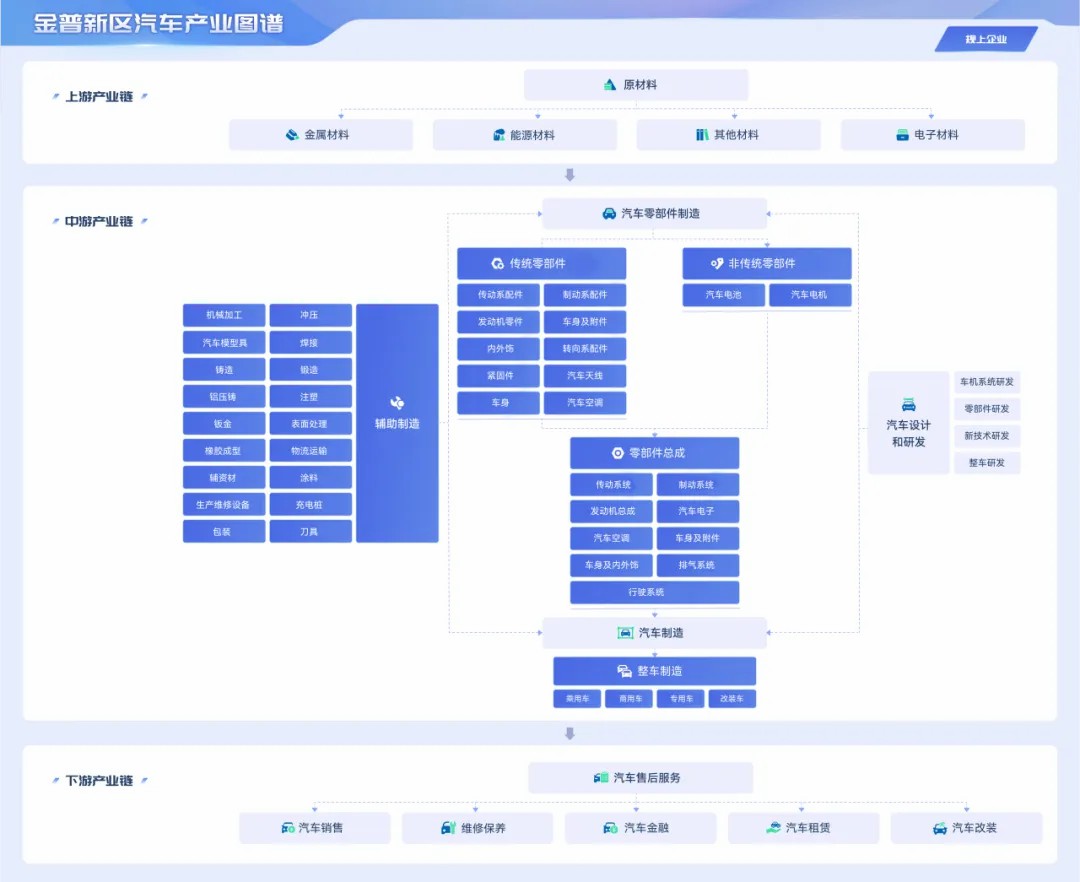This screenshot has height=882, width=1080.
Task: Click the 原材料 triangle icon
Action: (x=610, y=85)
